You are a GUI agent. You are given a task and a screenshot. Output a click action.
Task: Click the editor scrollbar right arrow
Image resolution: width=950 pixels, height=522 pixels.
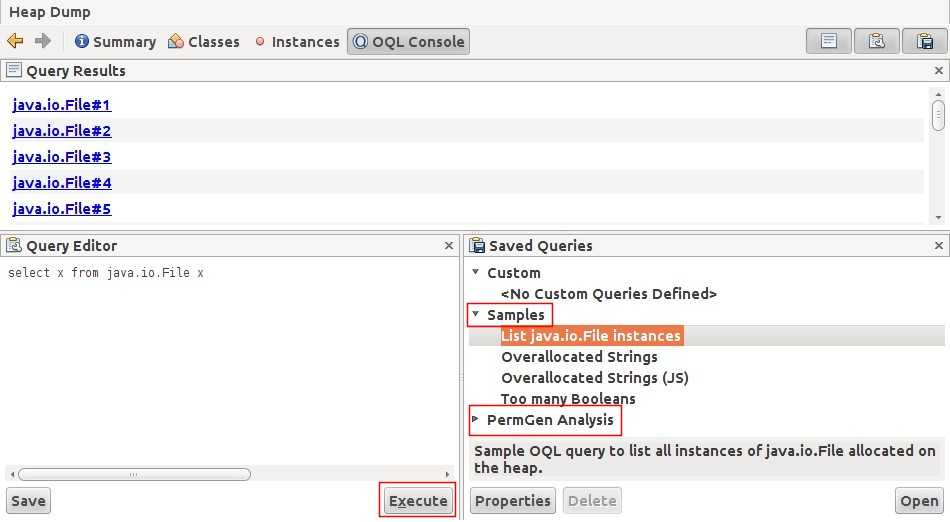tap(447, 474)
